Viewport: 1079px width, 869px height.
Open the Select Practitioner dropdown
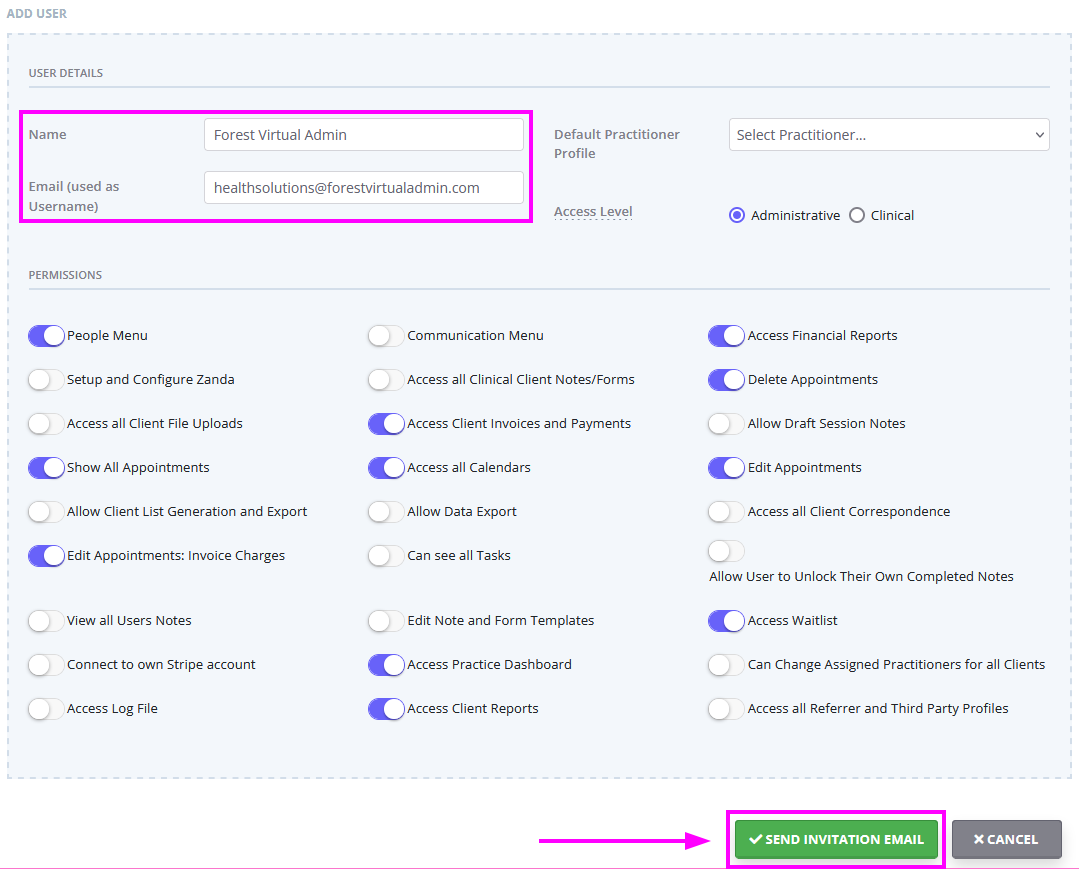[888, 134]
